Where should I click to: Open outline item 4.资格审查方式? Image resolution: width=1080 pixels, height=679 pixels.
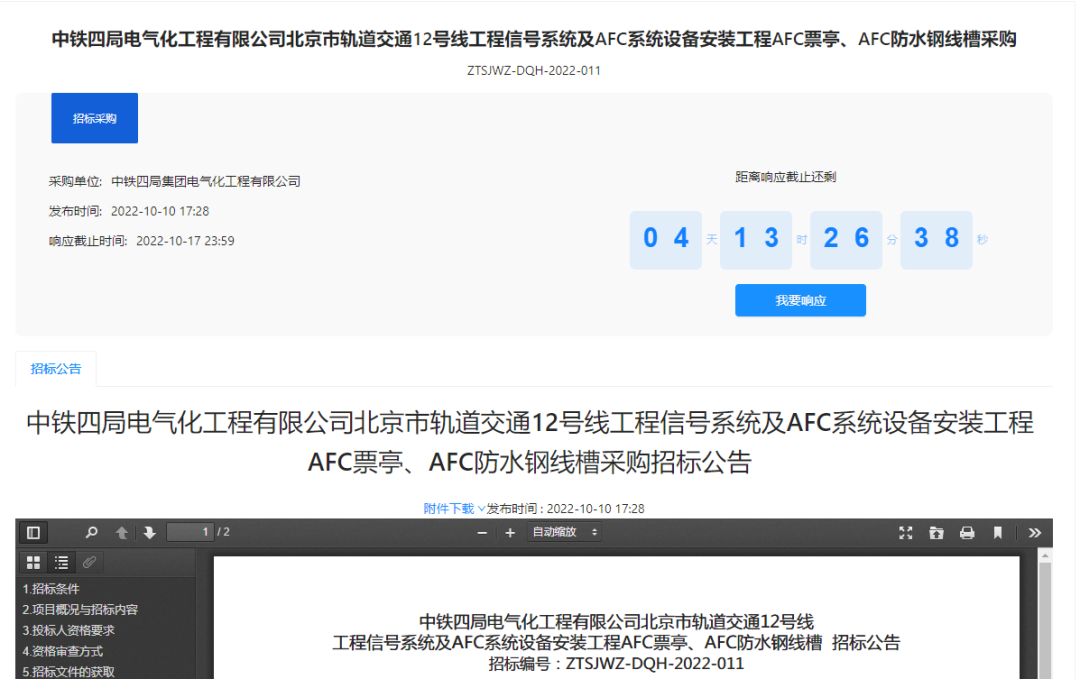[63, 651]
